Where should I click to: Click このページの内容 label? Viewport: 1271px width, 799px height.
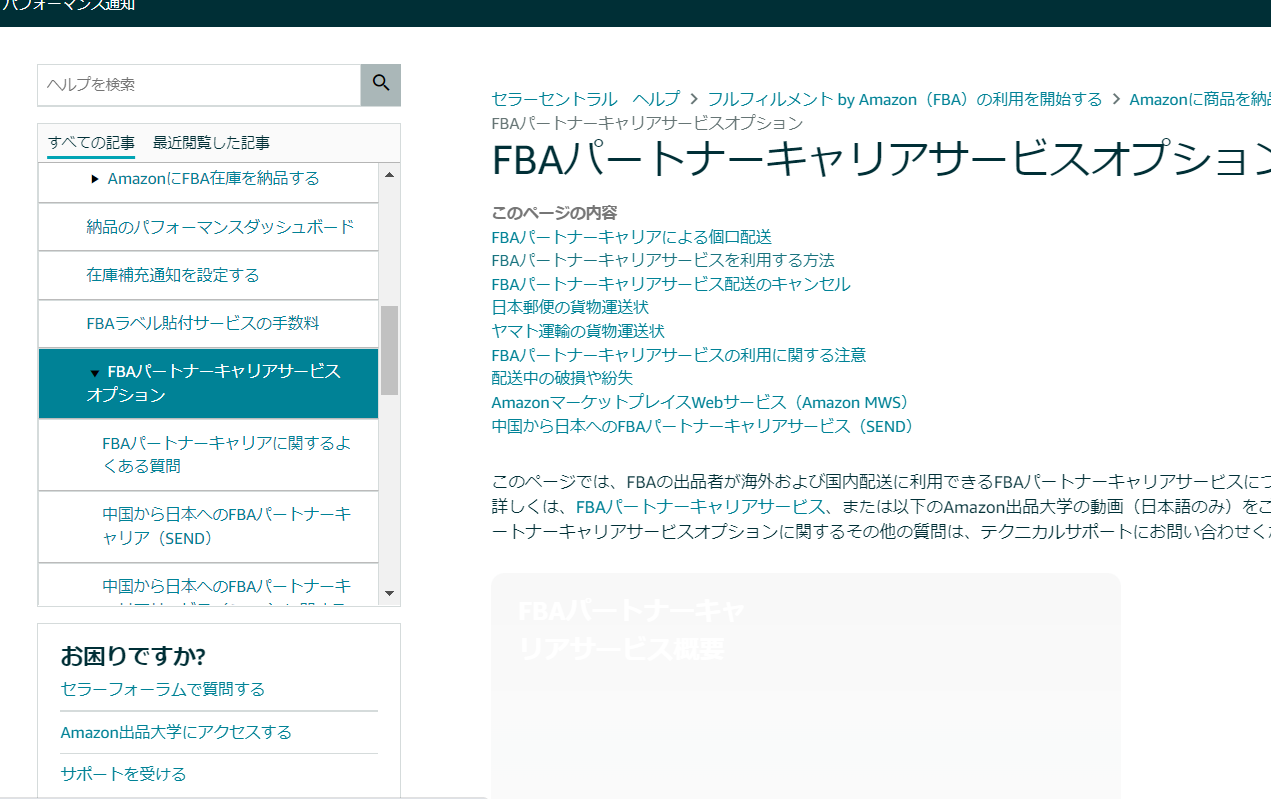tap(554, 213)
